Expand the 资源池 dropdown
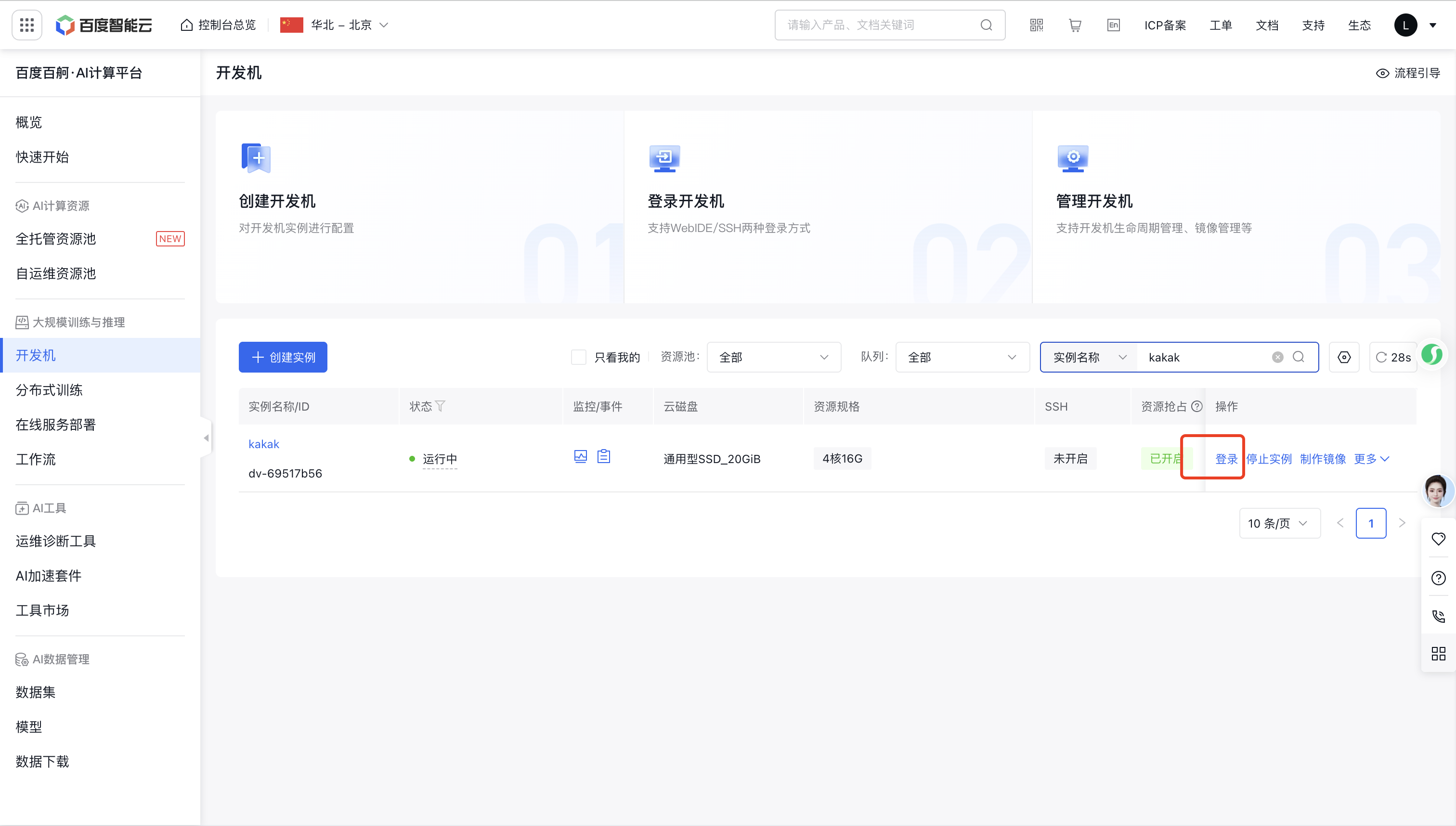 coord(773,357)
